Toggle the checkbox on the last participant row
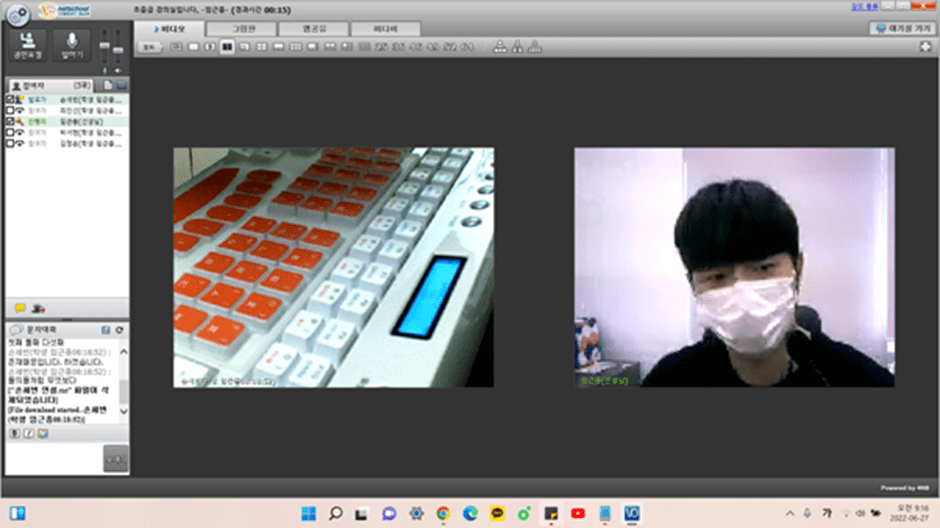The height and width of the screenshot is (528, 940). tap(10, 143)
